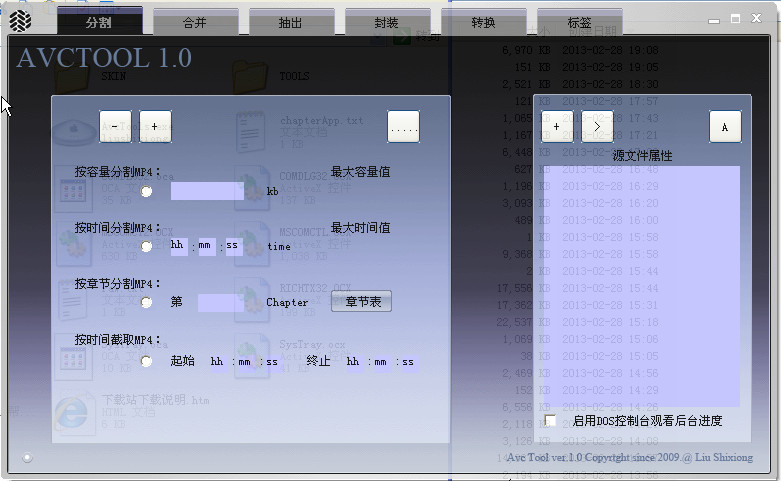This screenshot has height=481, width=781.
Task: Click the AVCTool logo icon
Action: (x=20, y=21)
